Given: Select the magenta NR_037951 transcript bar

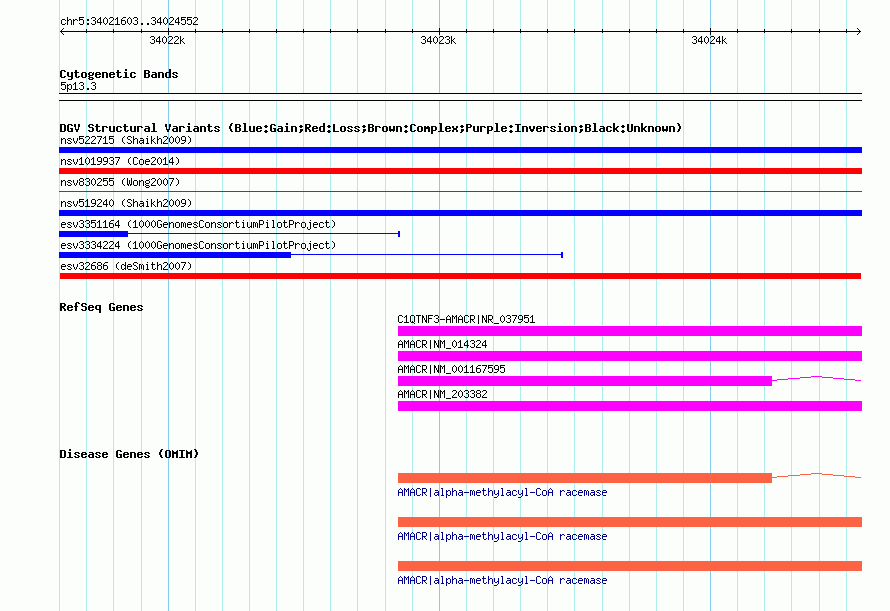Looking at the screenshot, I should click(x=630, y=331).
